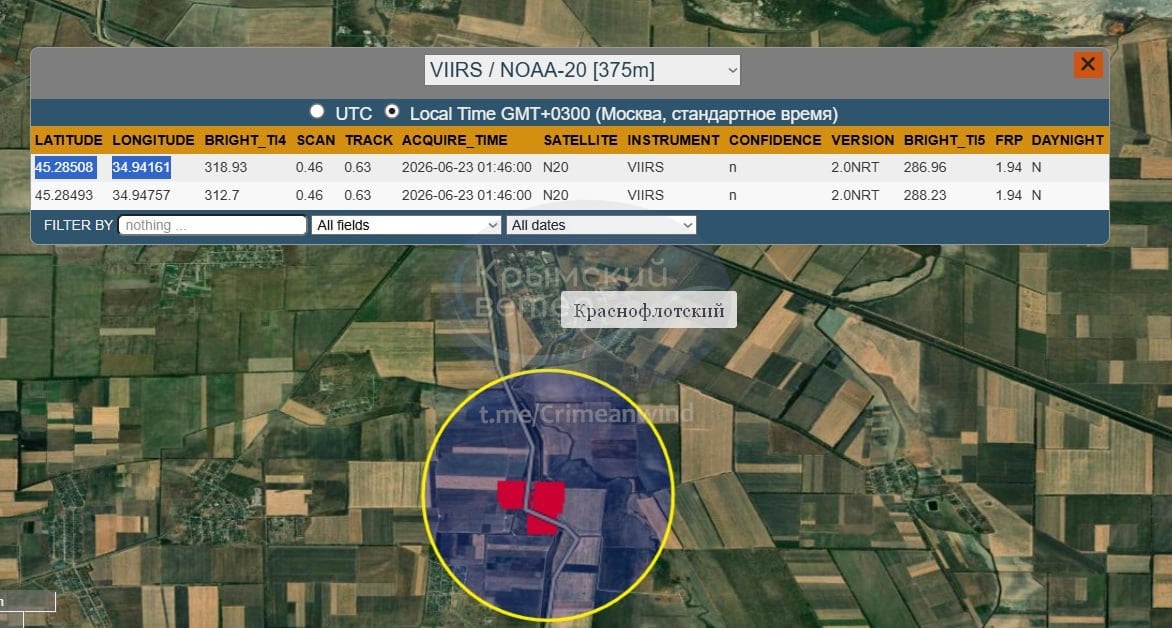Sort by TRACK column header

[x=368, y=140]
